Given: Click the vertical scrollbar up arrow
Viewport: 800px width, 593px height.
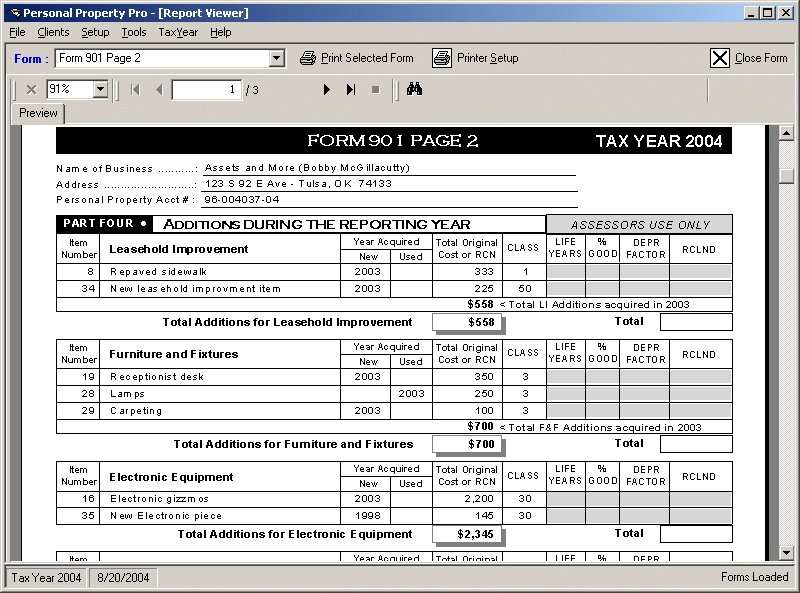Looking at the screenshot, I should (786, 134).
